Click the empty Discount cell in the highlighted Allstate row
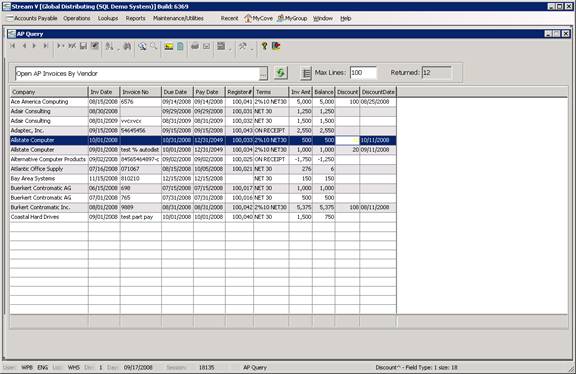This screenshot has width=576, height=374. [x=347, y=140]
